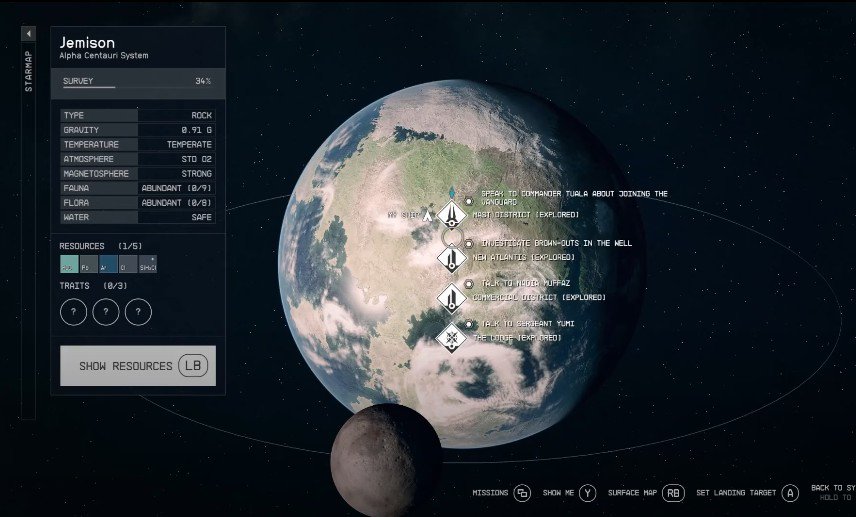
Task: Click the Gravity 0.91 G row
Action: pyautogui.click(x=138, y=130)
